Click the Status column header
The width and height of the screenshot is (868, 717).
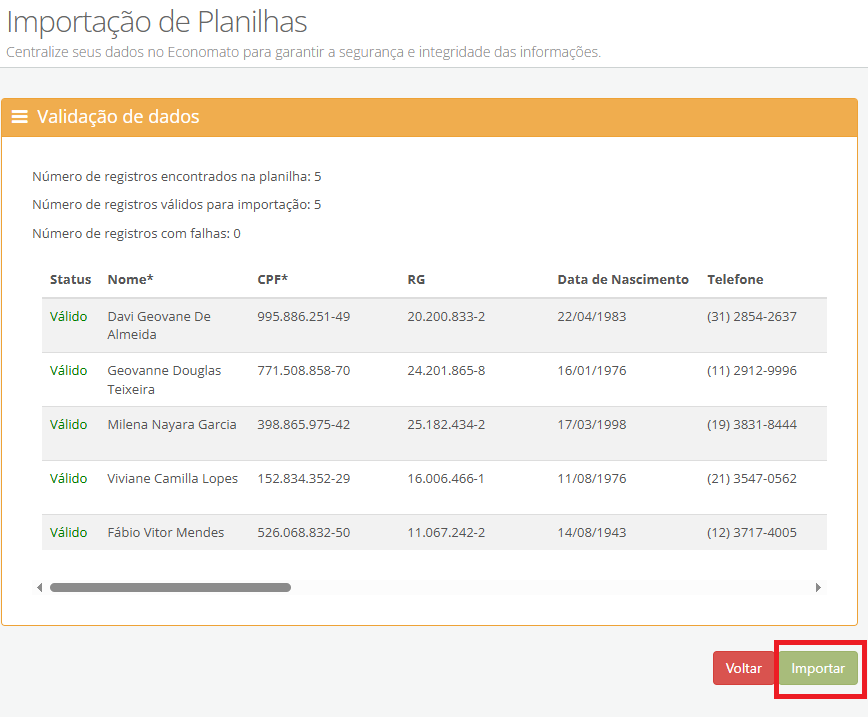point(70,280)
